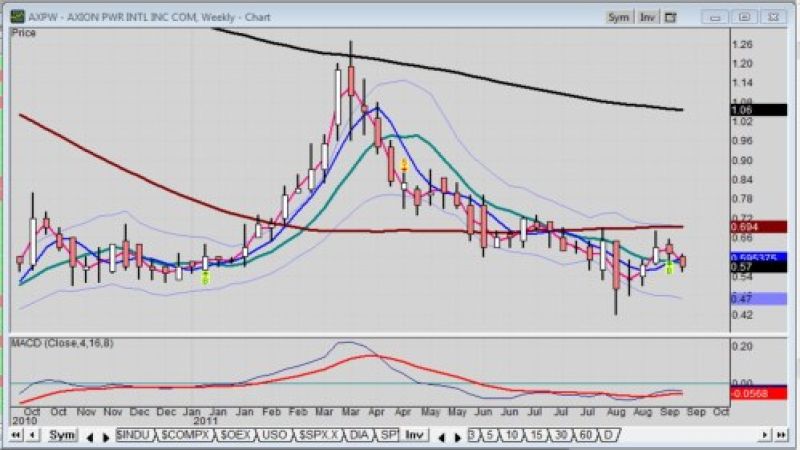Click the bottom Sym button
Image resolution: width=800 pixels, height=450 pixels.
pyautogui.click(x=62, y=435)
